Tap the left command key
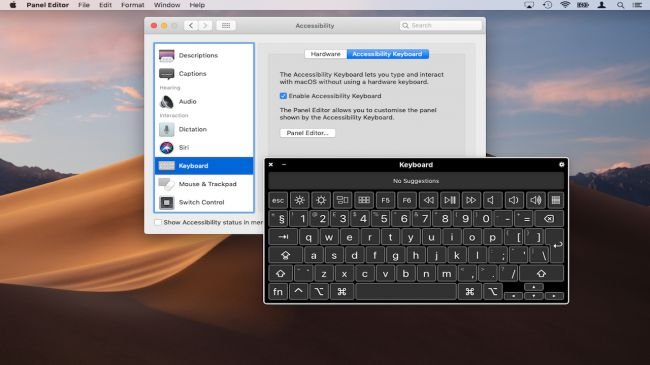This screenshot has width=650, height=365. click(342, 292)
